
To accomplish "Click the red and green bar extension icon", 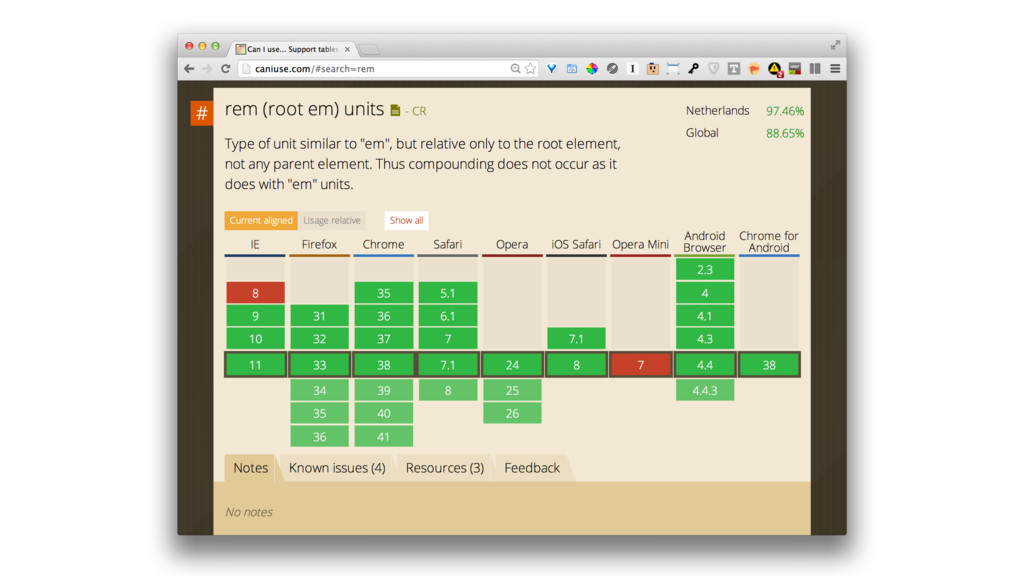I will click(x=795, y=69).
